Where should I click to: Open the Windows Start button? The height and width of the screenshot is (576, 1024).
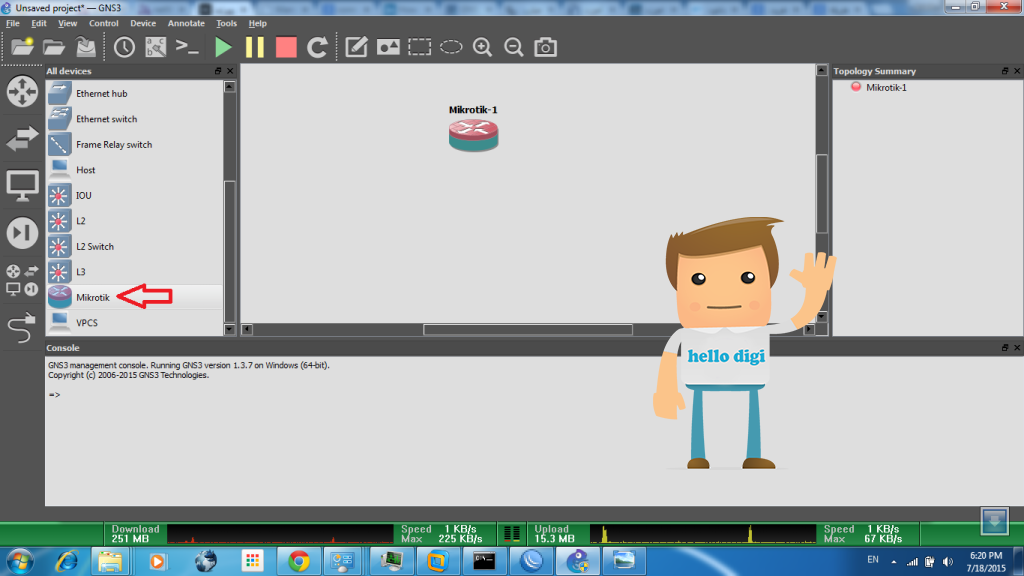[20, 562]
